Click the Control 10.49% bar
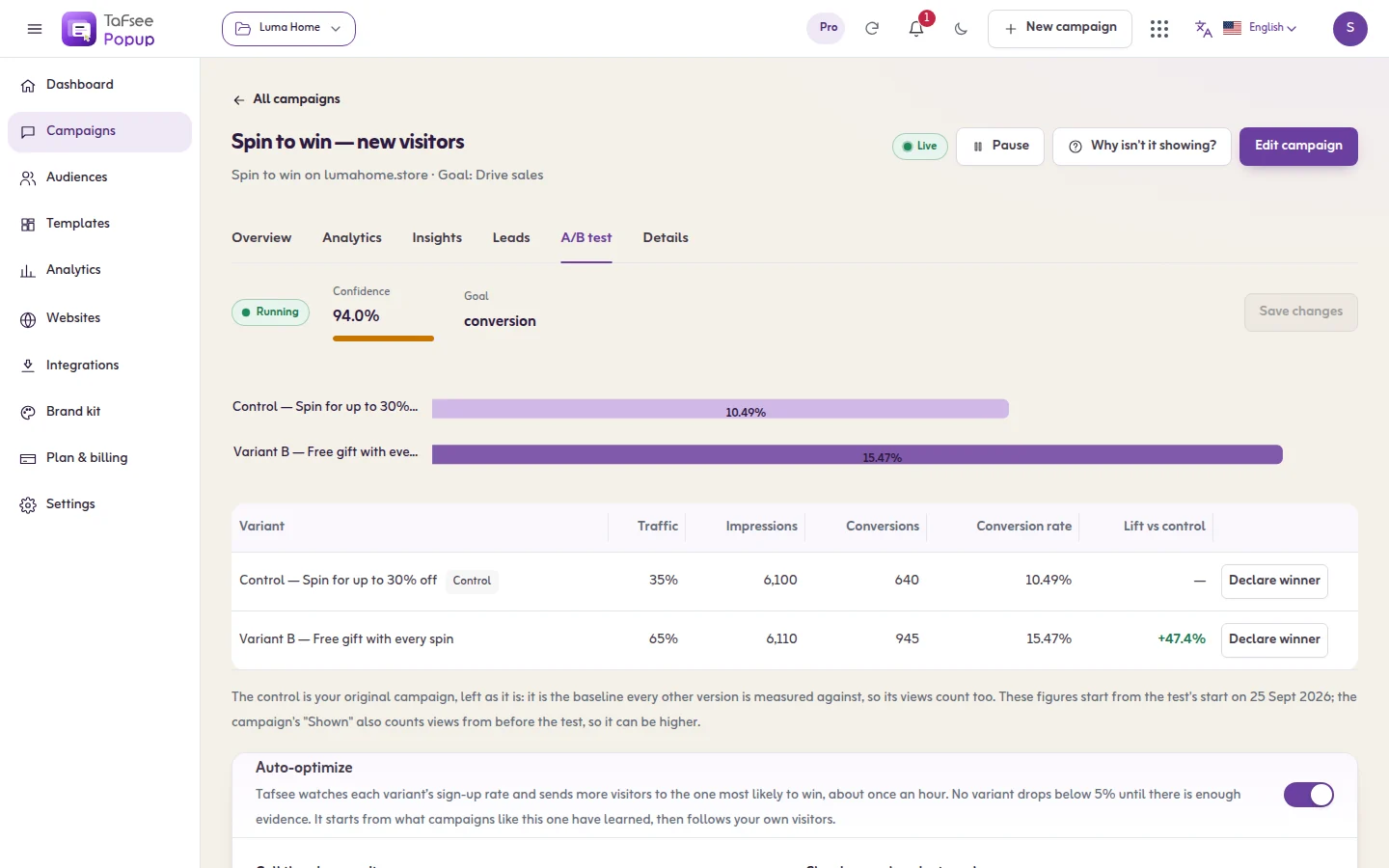1389x868 pixels. click(721, 409)
